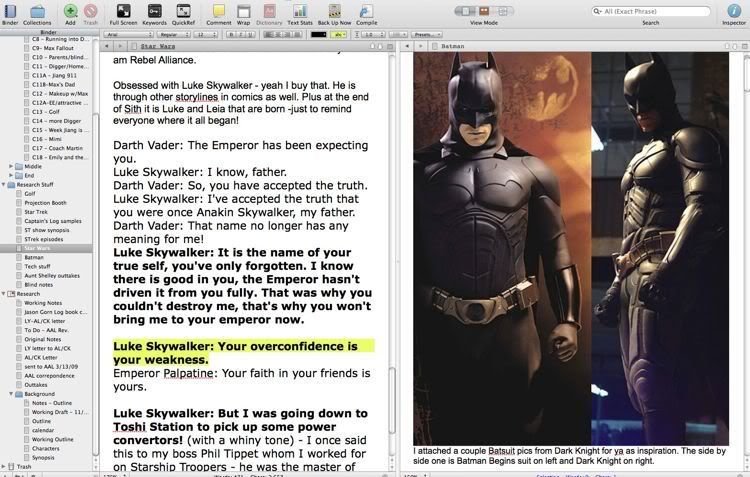Go back in Batman editor history

click(408, 46)
